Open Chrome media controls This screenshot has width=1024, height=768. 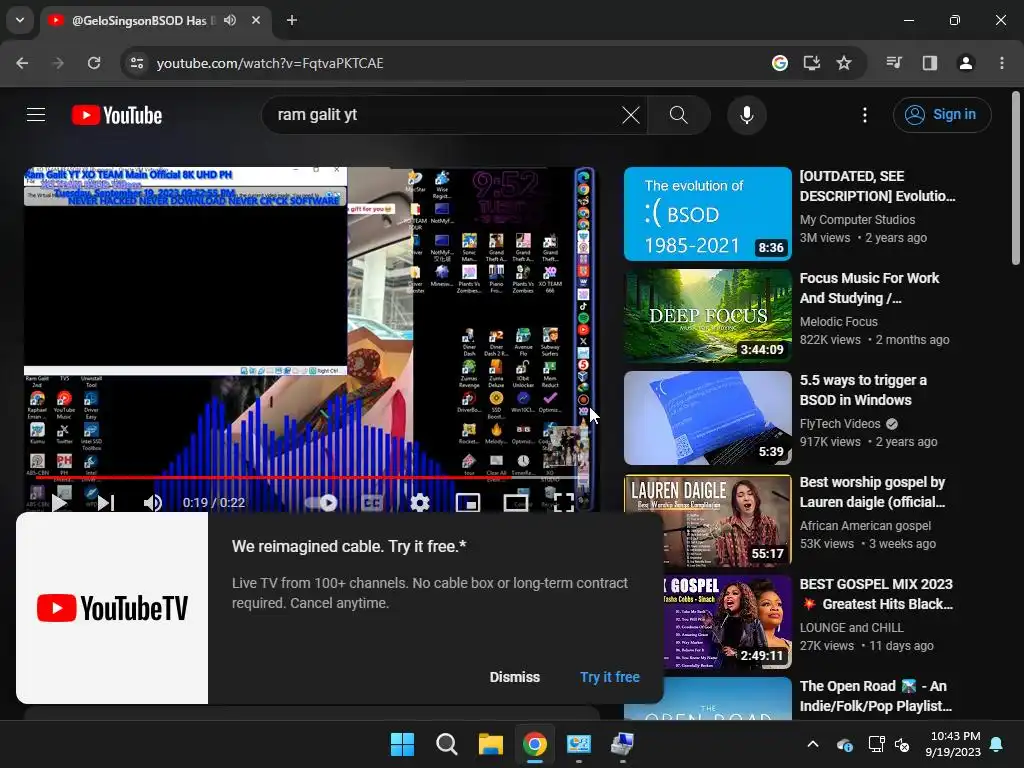[x=894, y=63]
